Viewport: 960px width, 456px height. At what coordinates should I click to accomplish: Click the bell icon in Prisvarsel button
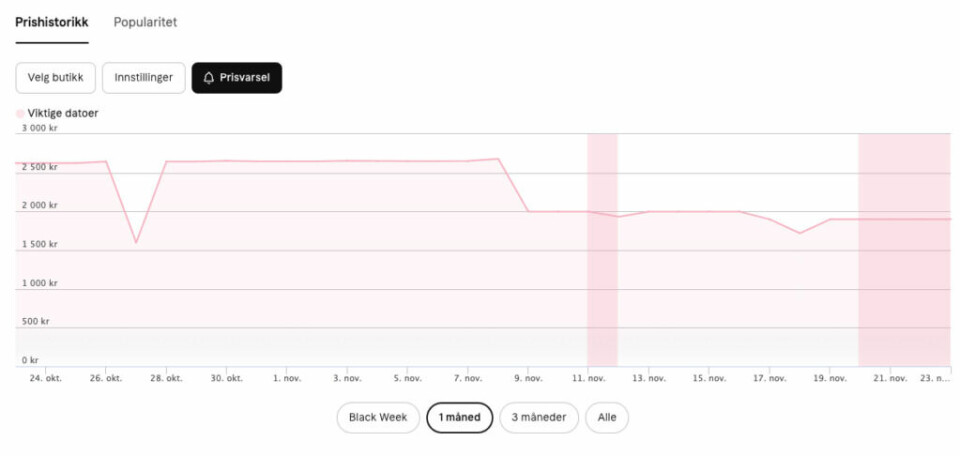click(x=209, y=78)
